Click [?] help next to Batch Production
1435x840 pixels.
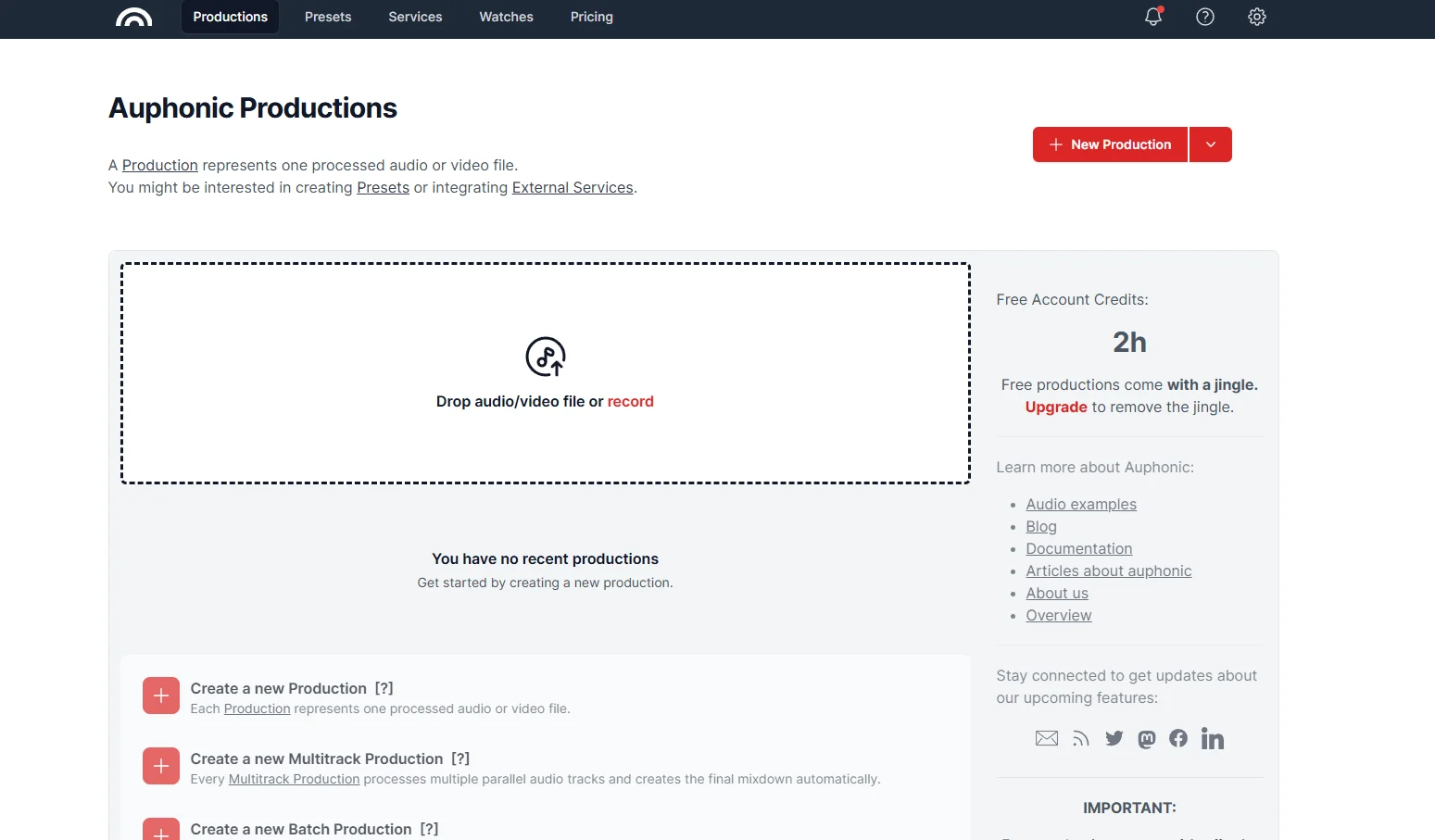tap(429, 829)
